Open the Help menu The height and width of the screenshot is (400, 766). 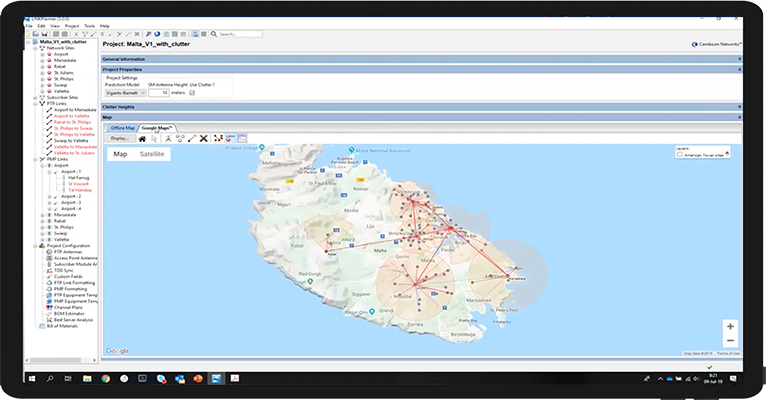click(x=105, y=26)
